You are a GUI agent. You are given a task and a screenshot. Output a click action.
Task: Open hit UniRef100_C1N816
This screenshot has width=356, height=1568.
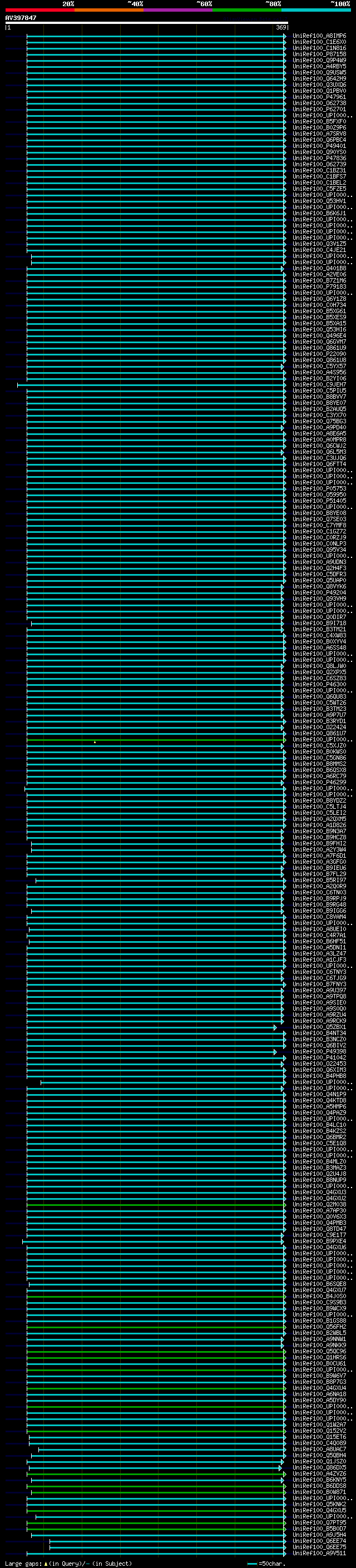319,48
